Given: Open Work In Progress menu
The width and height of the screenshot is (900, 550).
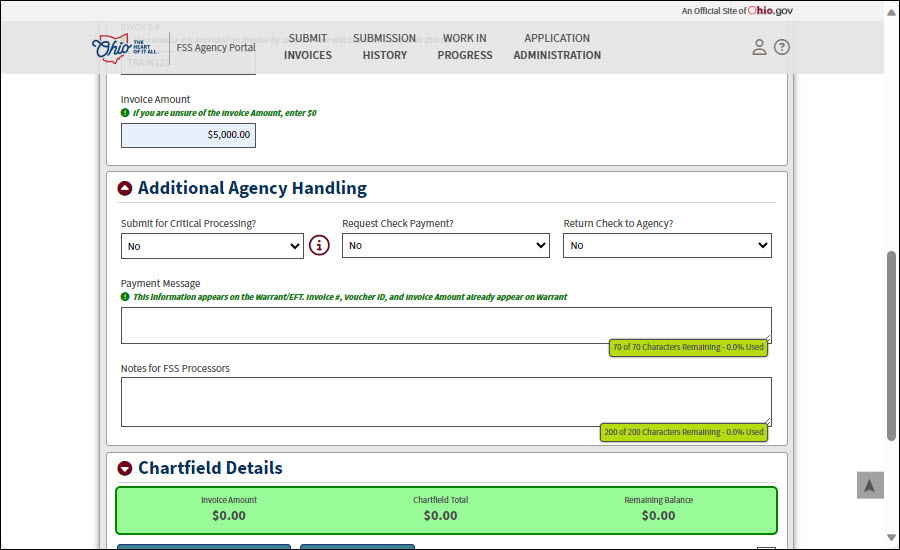Looking at the screenshot, I should [x=465, y=47].
